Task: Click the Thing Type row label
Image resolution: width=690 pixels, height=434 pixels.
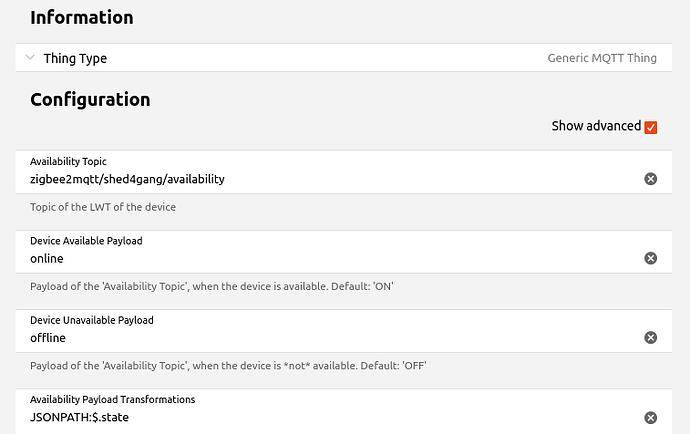Action: pyautogui.click(x=75, y=58)
